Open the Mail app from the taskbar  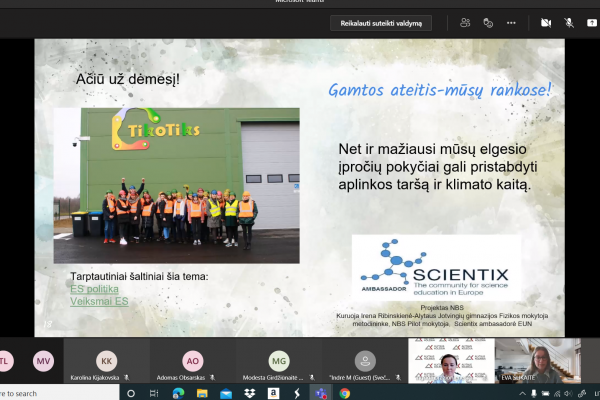226,393
